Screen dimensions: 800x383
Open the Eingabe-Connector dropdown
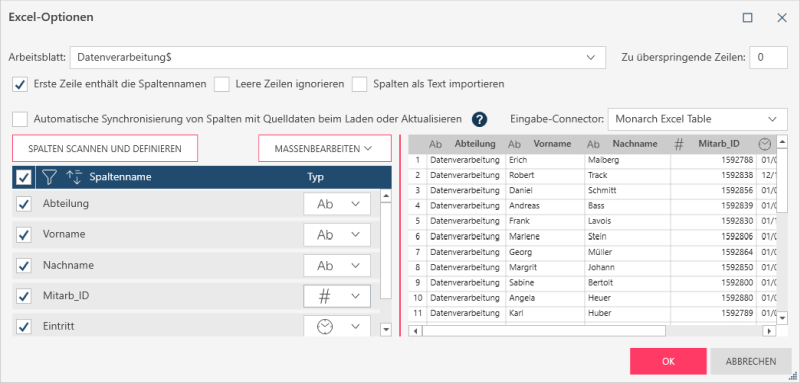pos(697,119)
